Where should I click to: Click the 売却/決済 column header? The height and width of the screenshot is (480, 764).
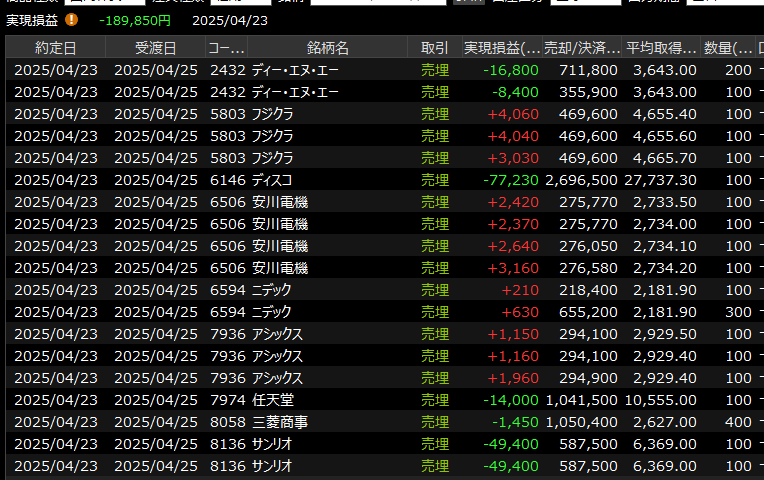582,48
